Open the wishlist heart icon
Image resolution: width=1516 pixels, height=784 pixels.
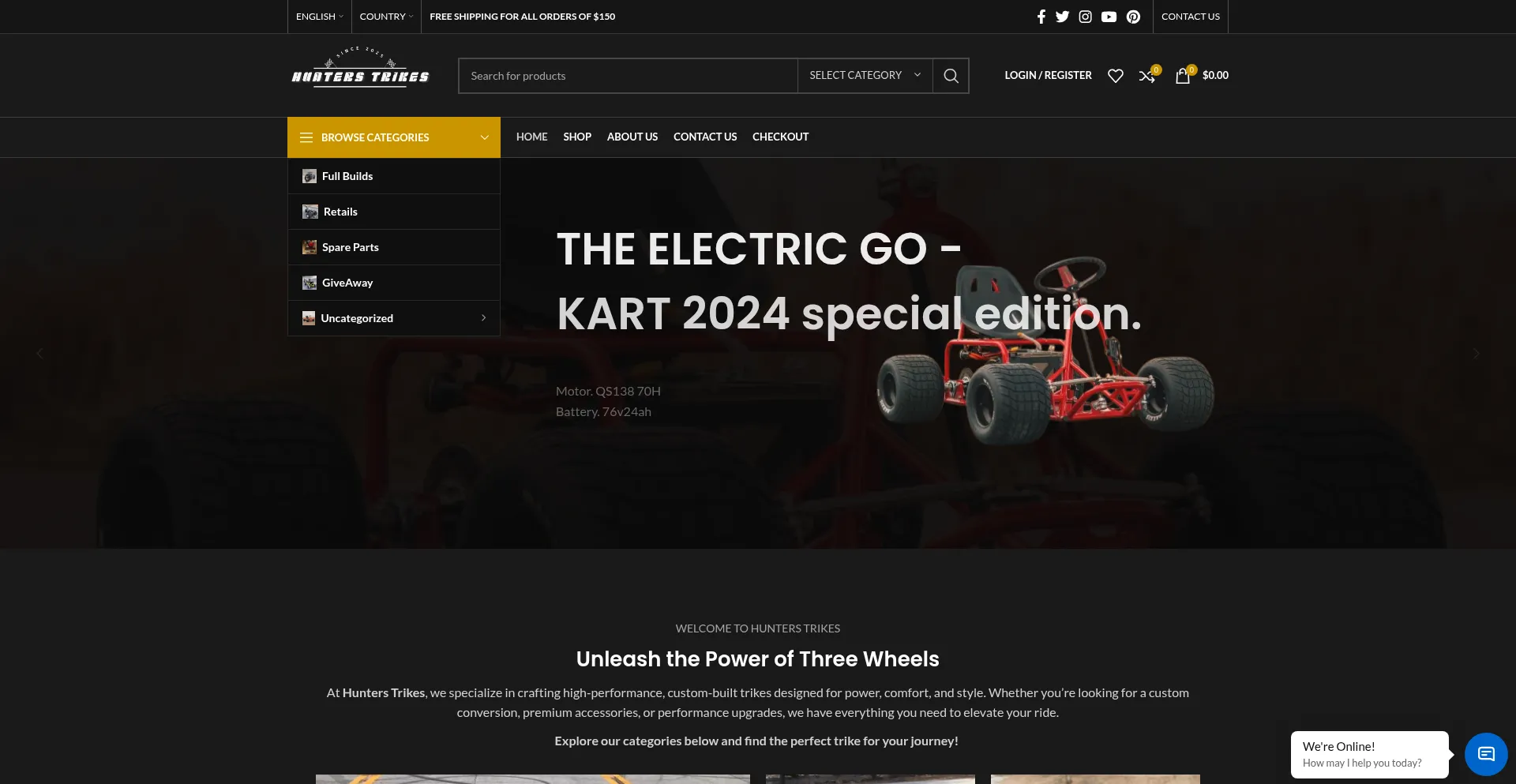pos(1115,76)
